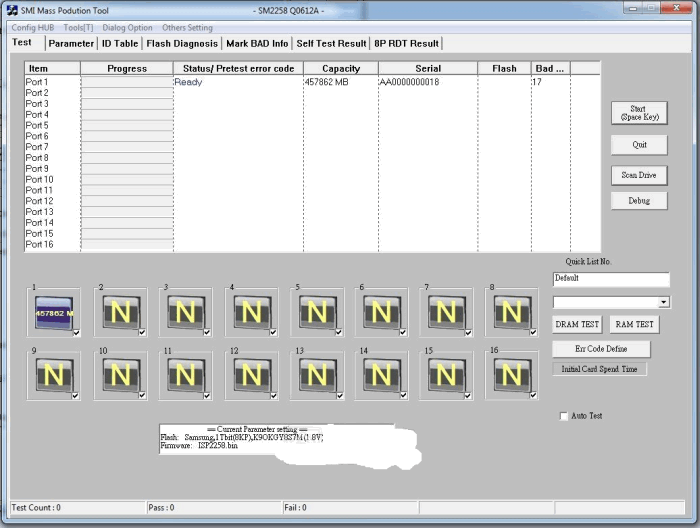Open the Mark BAD Info tab

(257, 44)
